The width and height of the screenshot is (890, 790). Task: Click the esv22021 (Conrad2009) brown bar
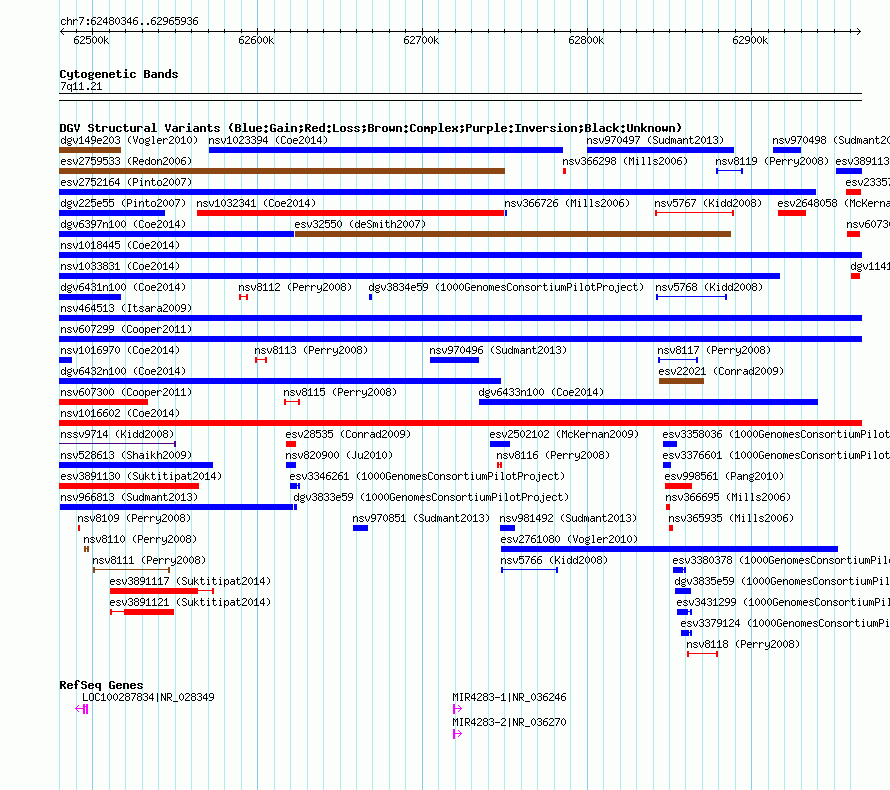click(x=681, y=381)
